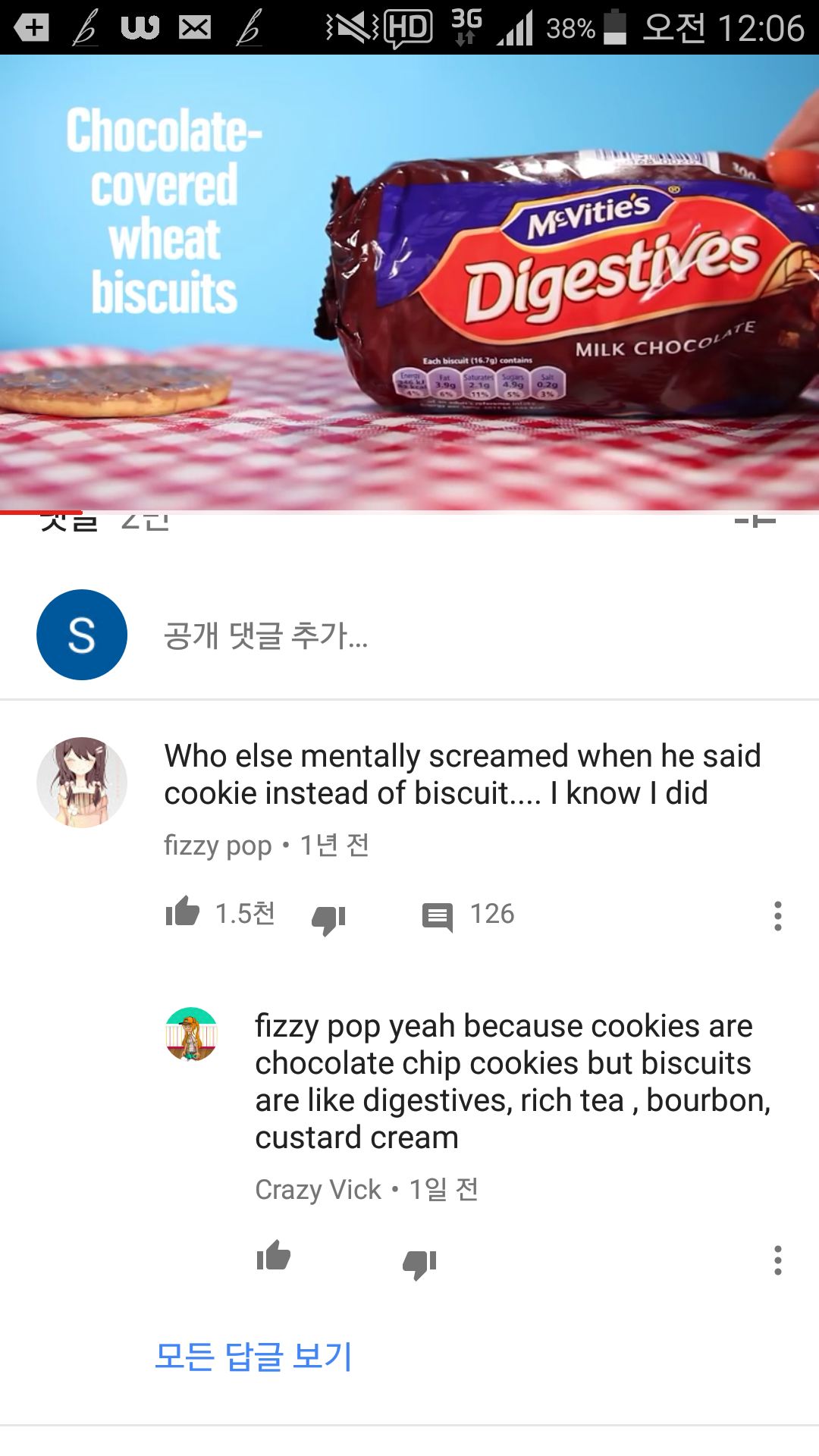
Task: Tap fizzy pop's profile avatar
Action: click(x=82, y=782)
